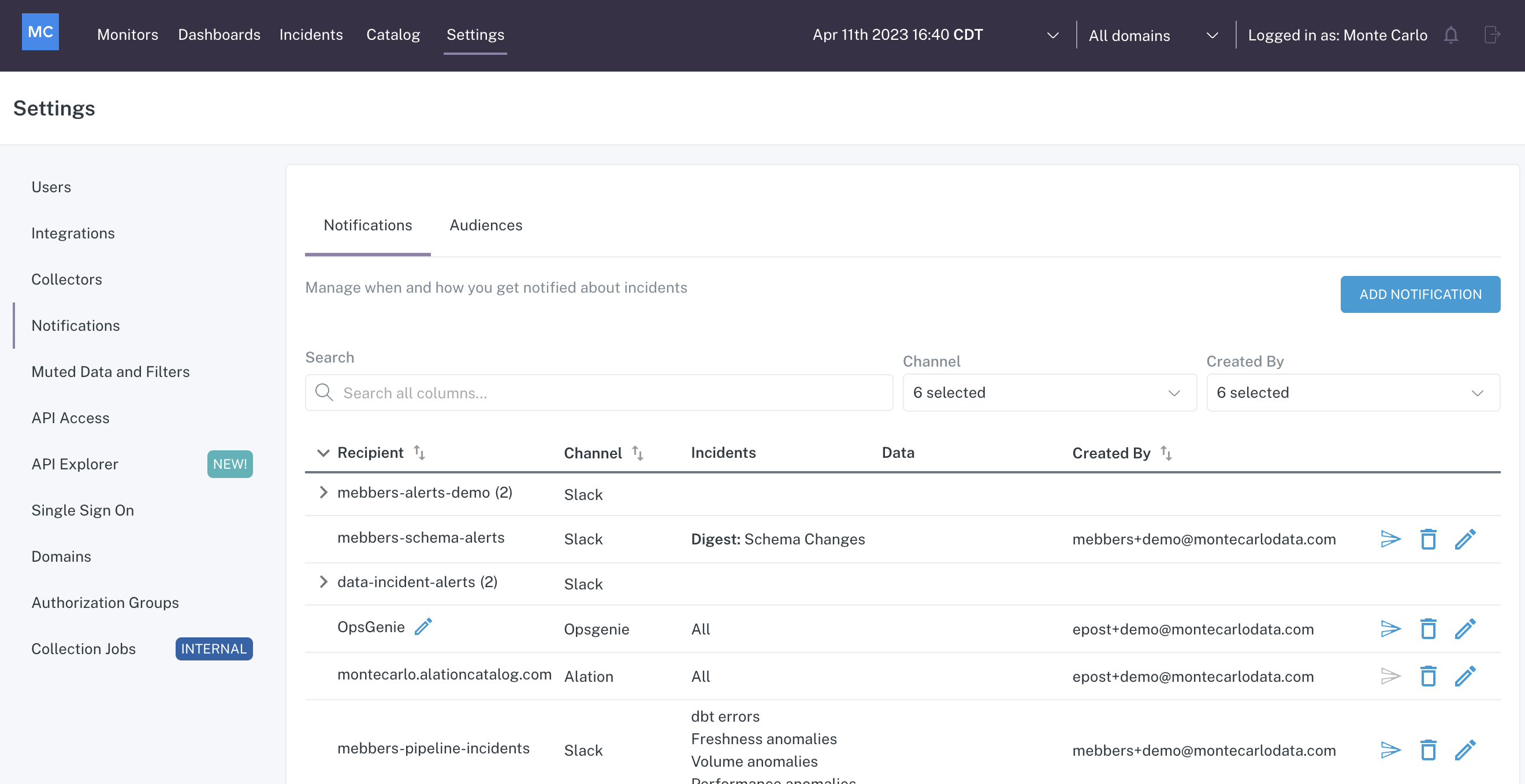Expand the mebbers-alerts-demo group row
1525x784 pixels.
[323, 492]
